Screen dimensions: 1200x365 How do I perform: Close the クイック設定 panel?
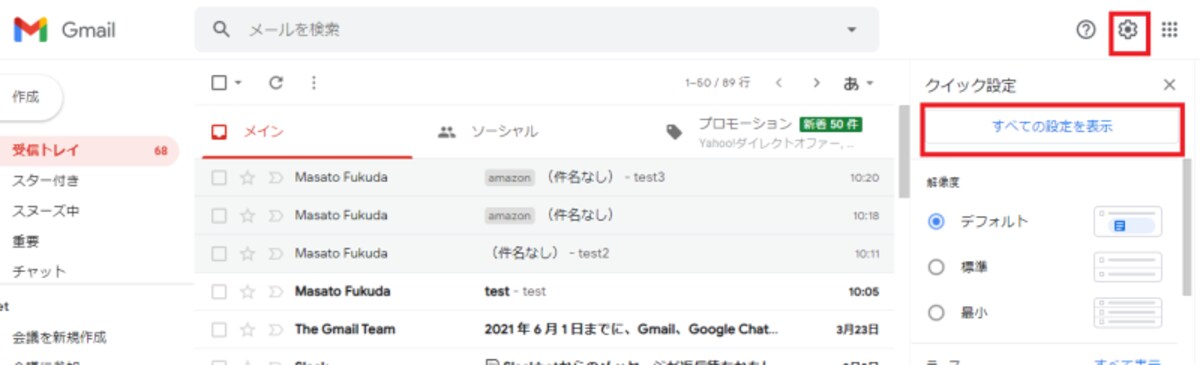1169,85
